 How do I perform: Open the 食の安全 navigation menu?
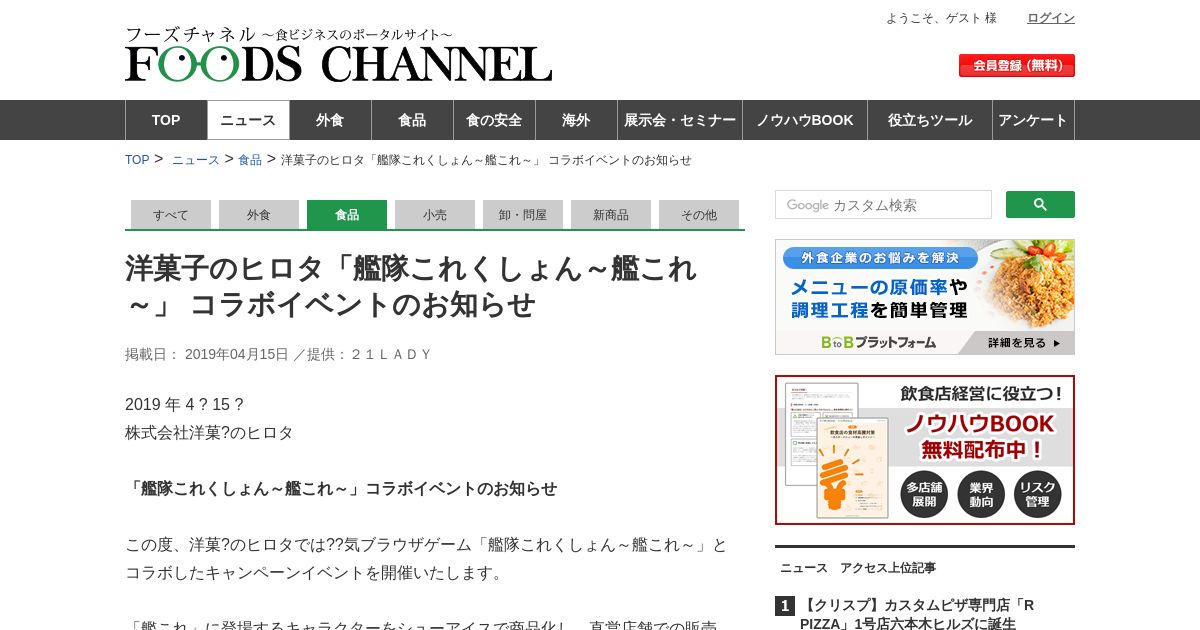click(494, 120)
